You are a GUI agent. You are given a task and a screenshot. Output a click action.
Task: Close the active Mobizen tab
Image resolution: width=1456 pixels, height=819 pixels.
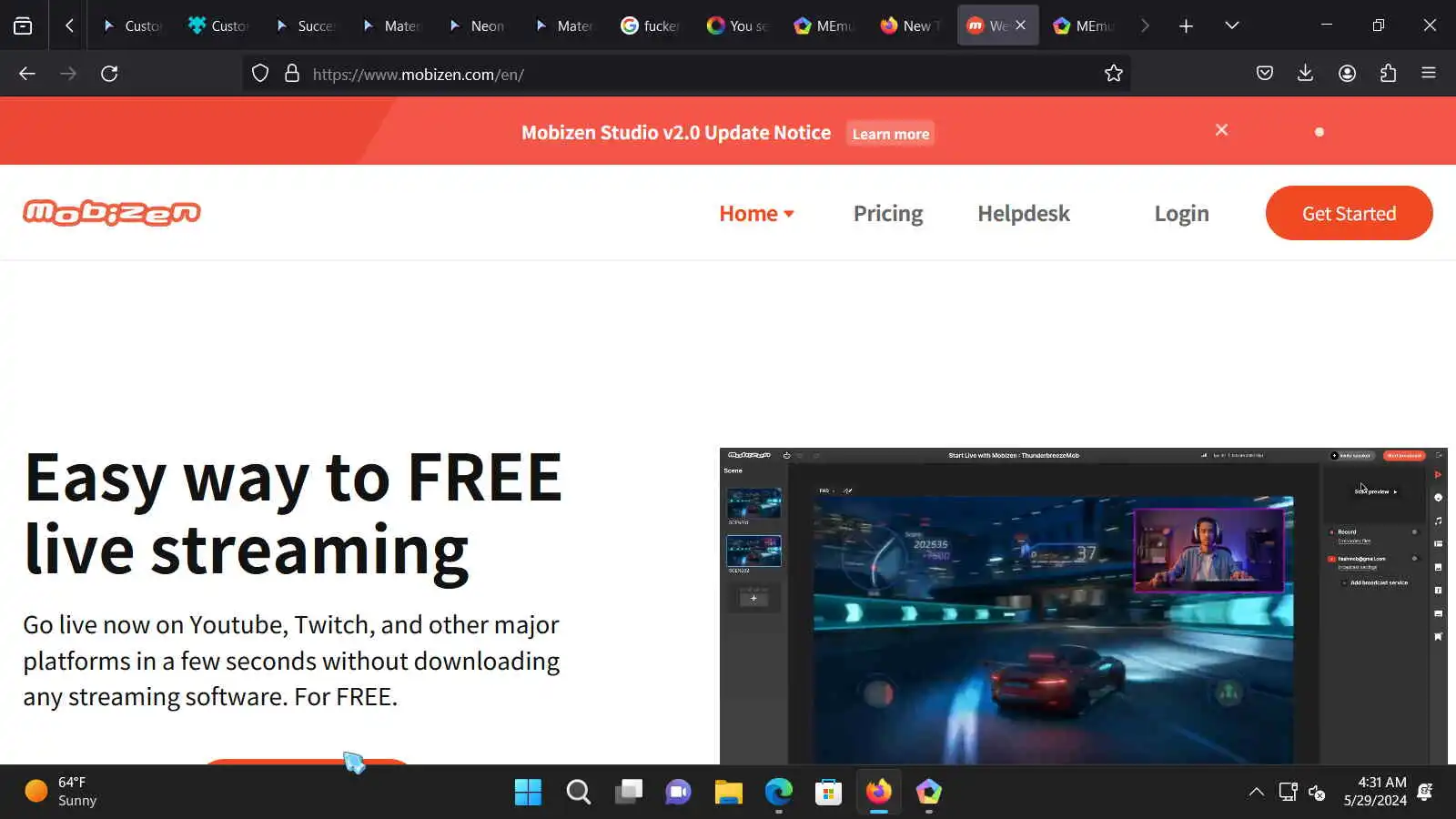(1020, 25)
